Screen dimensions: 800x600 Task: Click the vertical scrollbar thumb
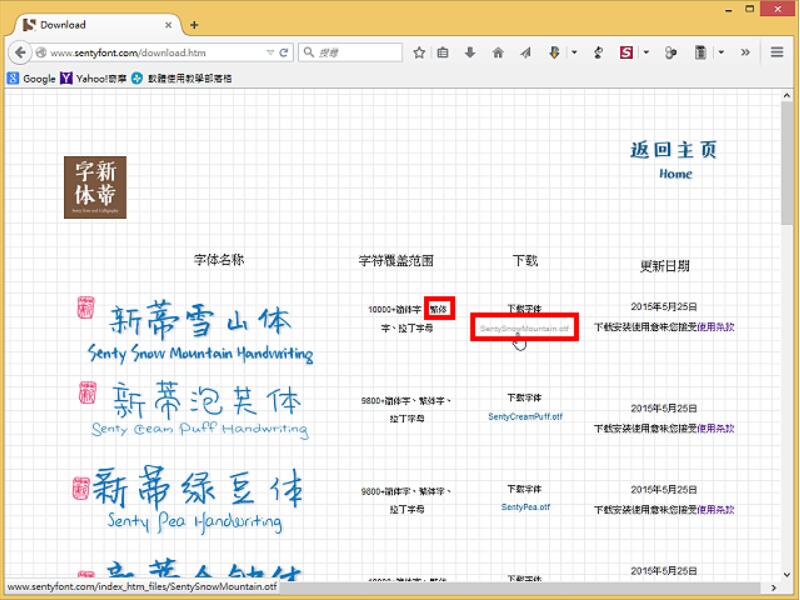pos(787,162)
